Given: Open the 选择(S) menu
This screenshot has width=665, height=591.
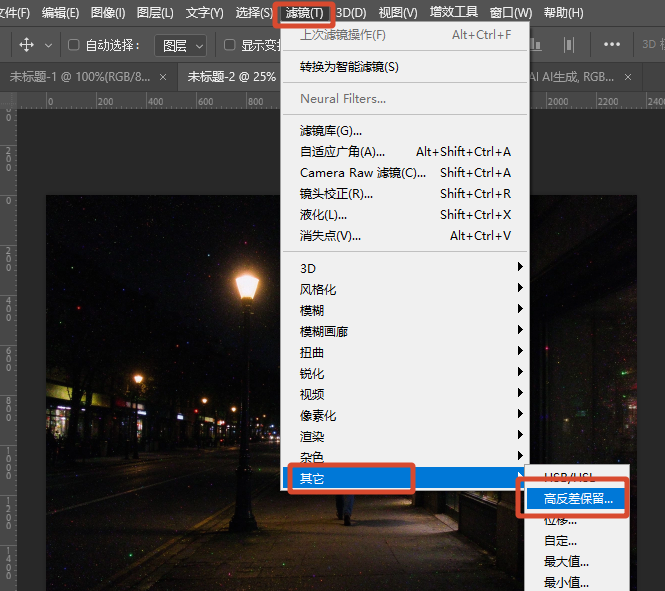Looking at the screenshot, I should 254,13.
